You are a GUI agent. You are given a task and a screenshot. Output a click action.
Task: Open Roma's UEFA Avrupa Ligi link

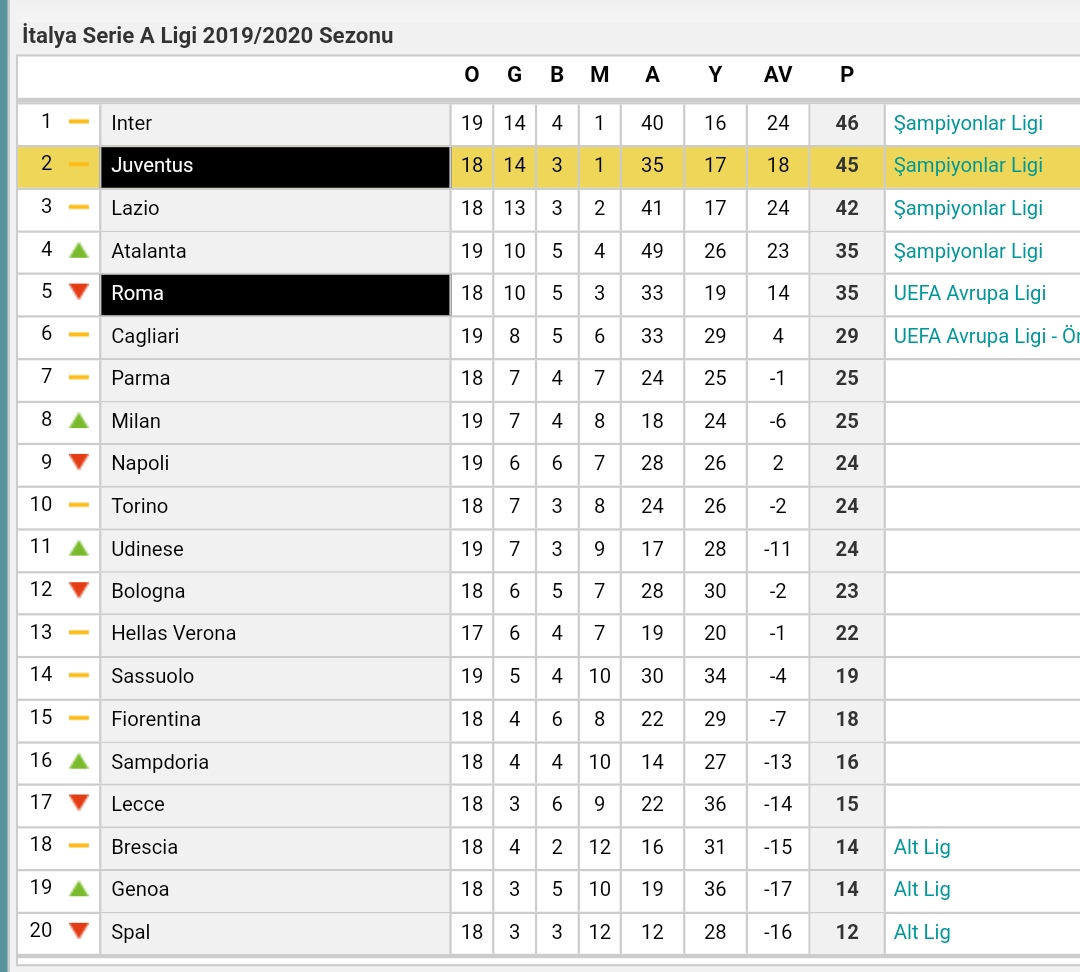[x=969, y=293]
